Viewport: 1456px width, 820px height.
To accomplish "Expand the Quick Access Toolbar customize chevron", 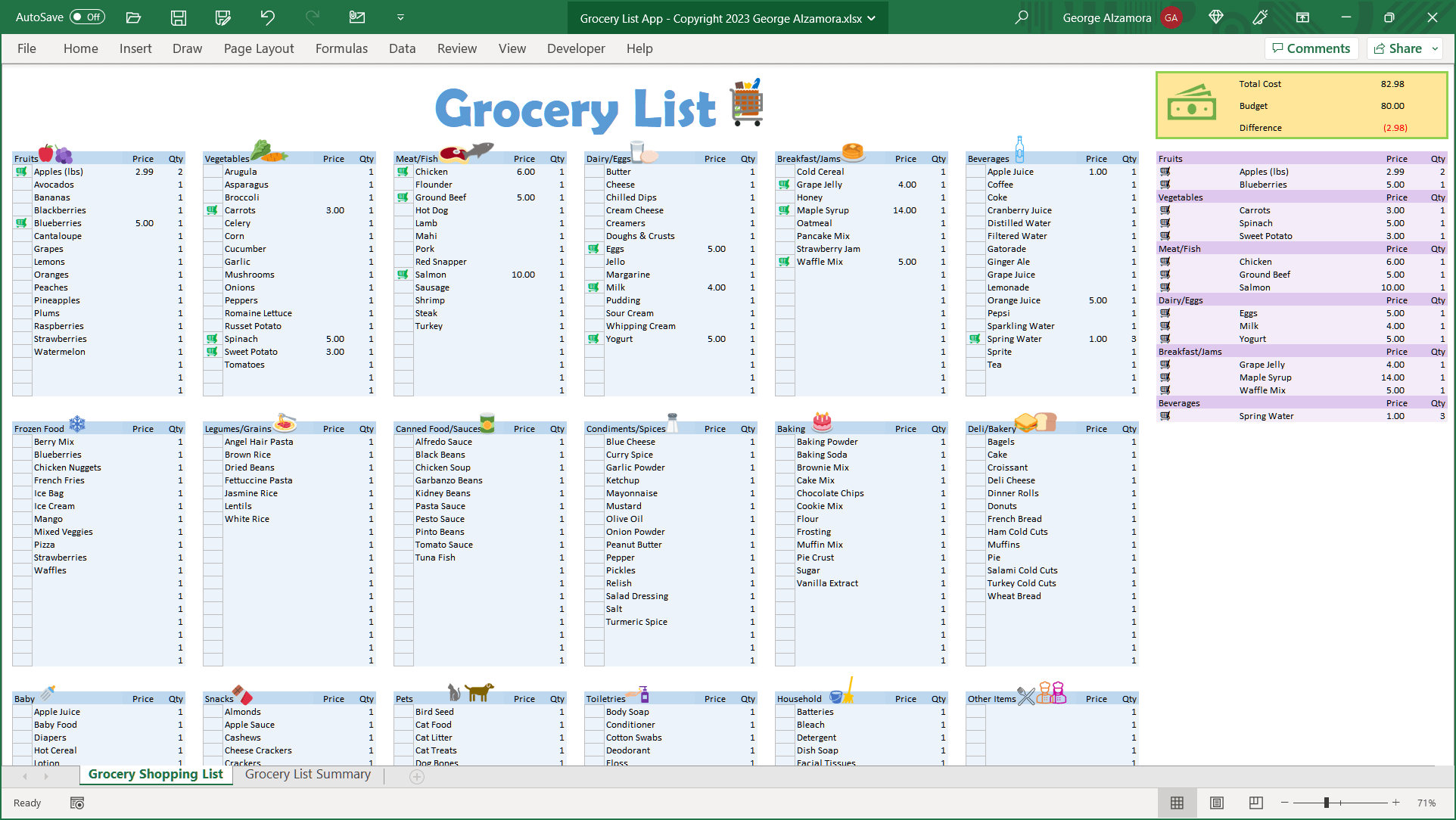I will click(400, 17).
